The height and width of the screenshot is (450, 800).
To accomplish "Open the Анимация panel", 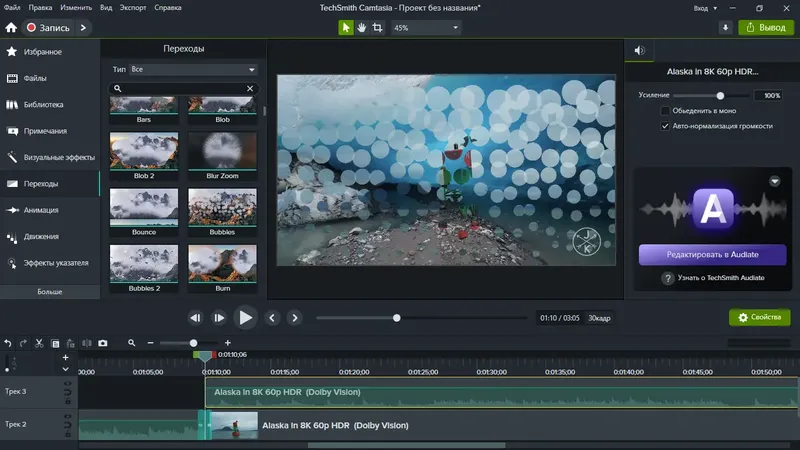I will click(x=49, y=210).
